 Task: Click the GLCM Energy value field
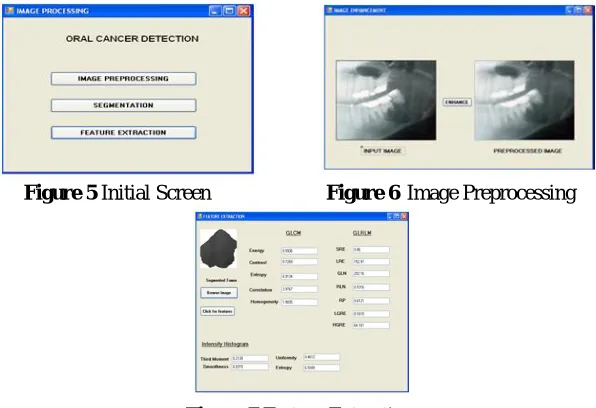pos(300,251)
